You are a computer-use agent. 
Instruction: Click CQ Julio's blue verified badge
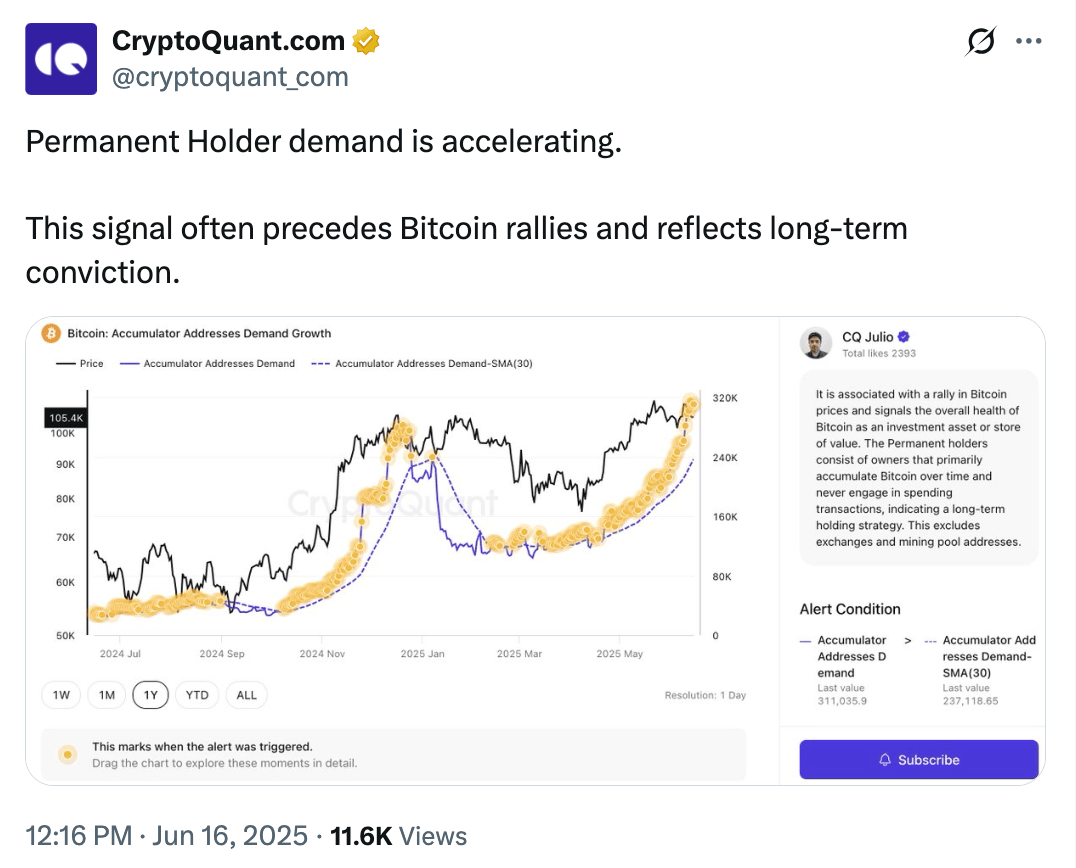(x=904, y=337)
